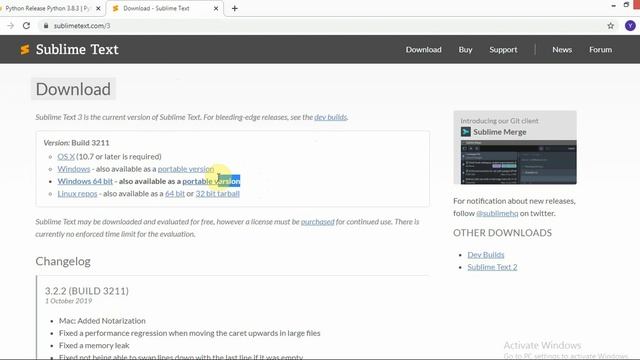Click the Sublime Text logo icon in header

pyautogui.click(x=25, y=49)
